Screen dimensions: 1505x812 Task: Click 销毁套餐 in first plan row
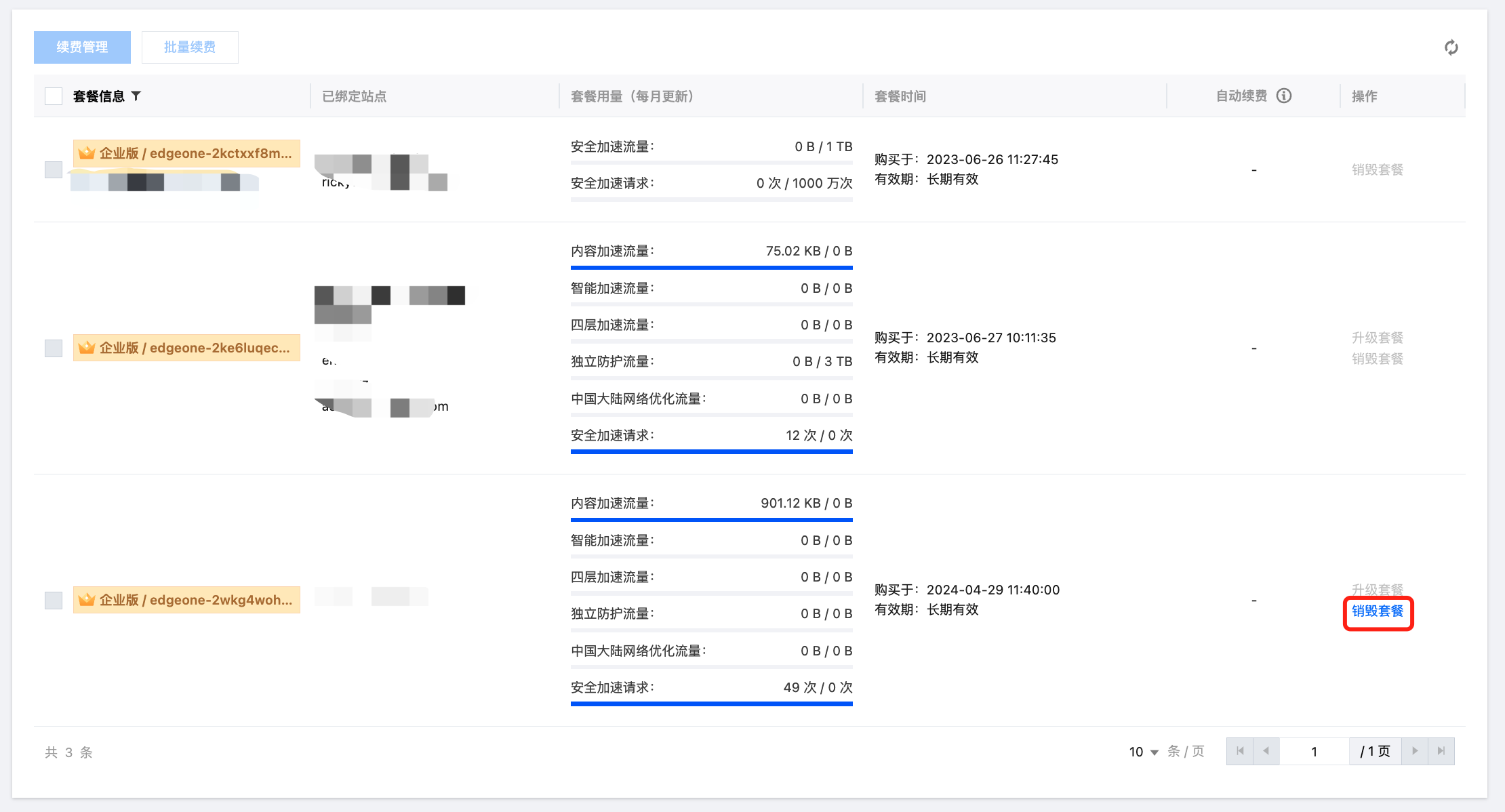coord(1378,169)
